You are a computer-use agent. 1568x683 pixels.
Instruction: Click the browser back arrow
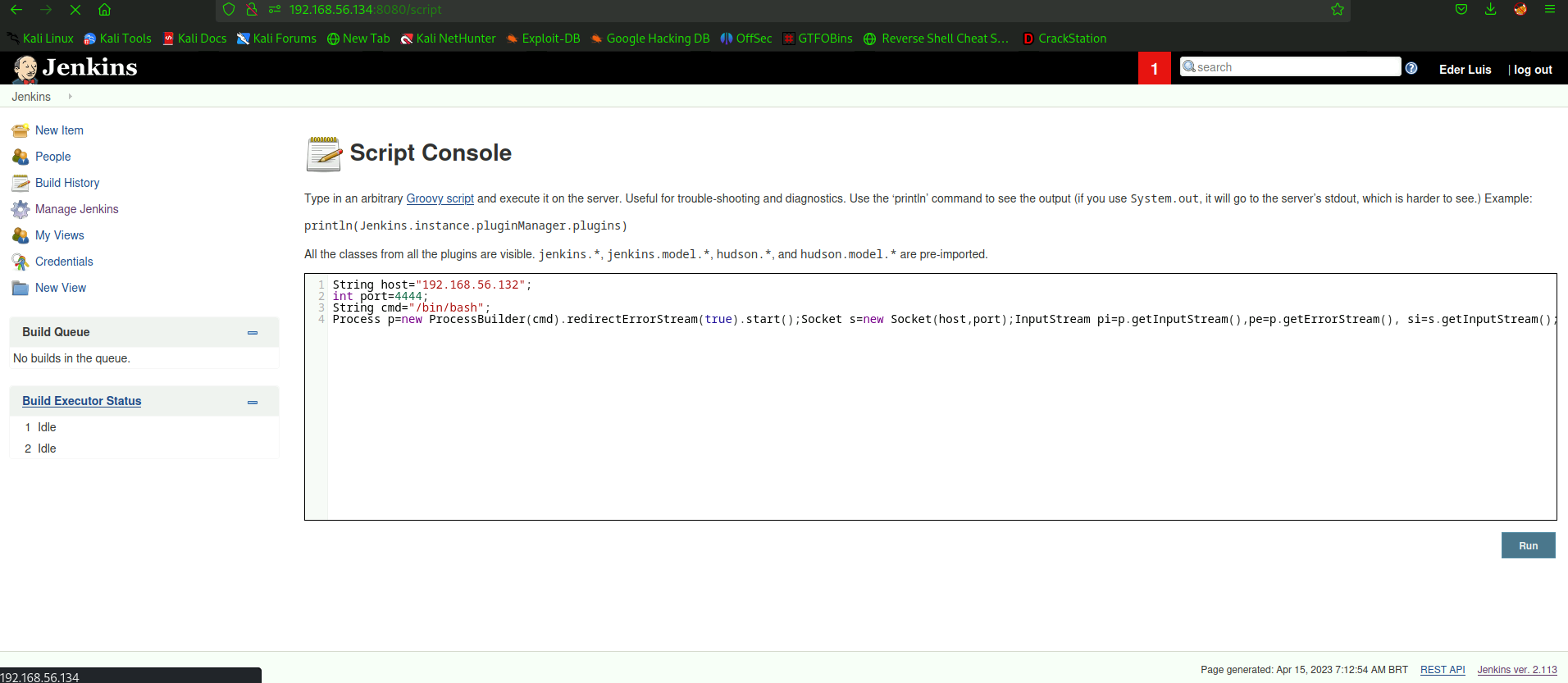[x=16, y=10]
